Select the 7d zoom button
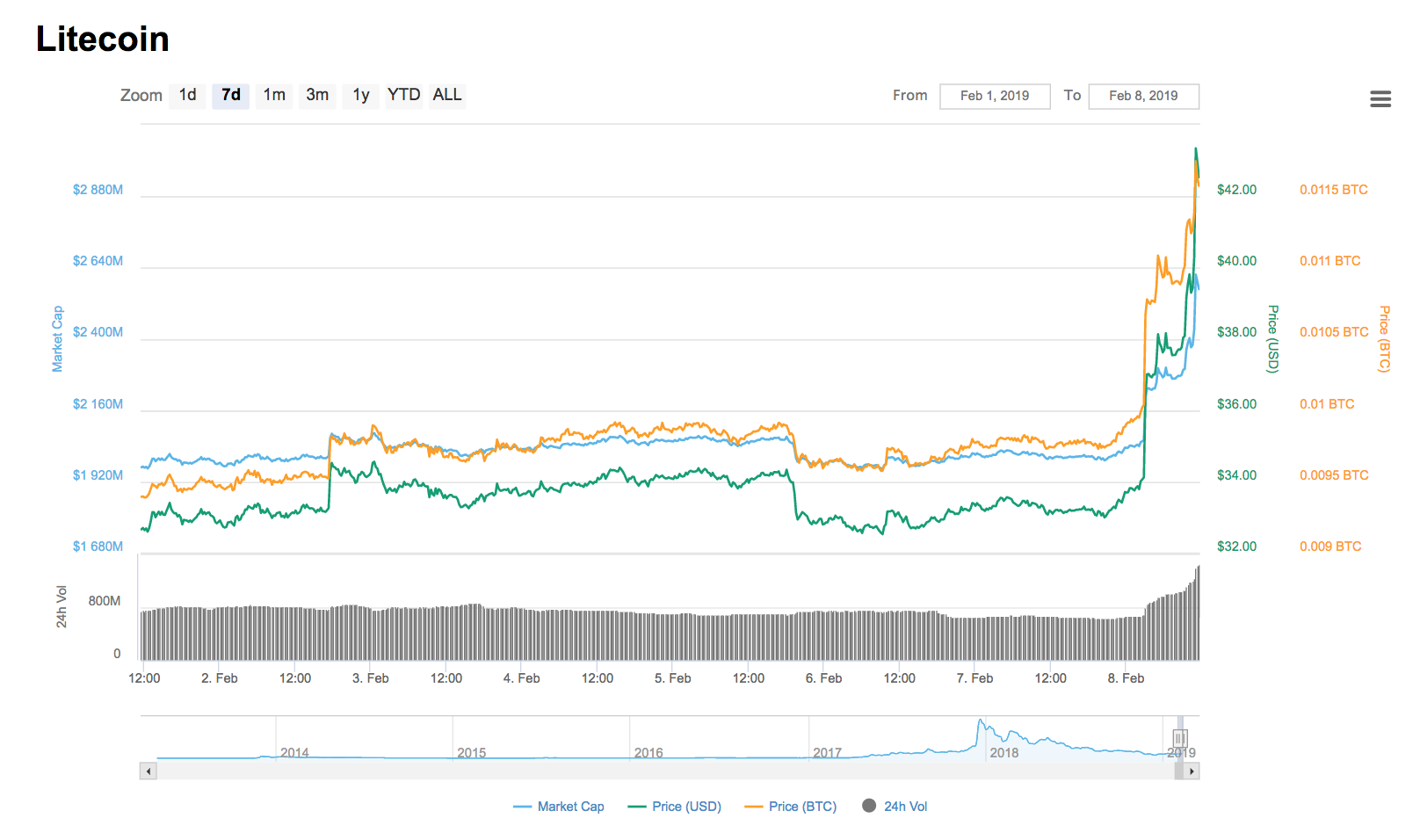Viewport: 1420px width, 840px height. pyautogui.click(x=231, y=95)
